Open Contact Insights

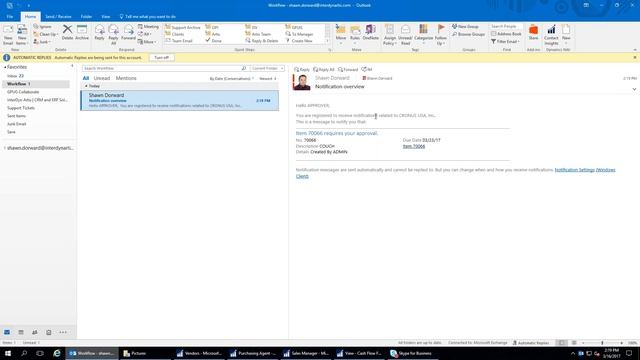pos(551,35)
